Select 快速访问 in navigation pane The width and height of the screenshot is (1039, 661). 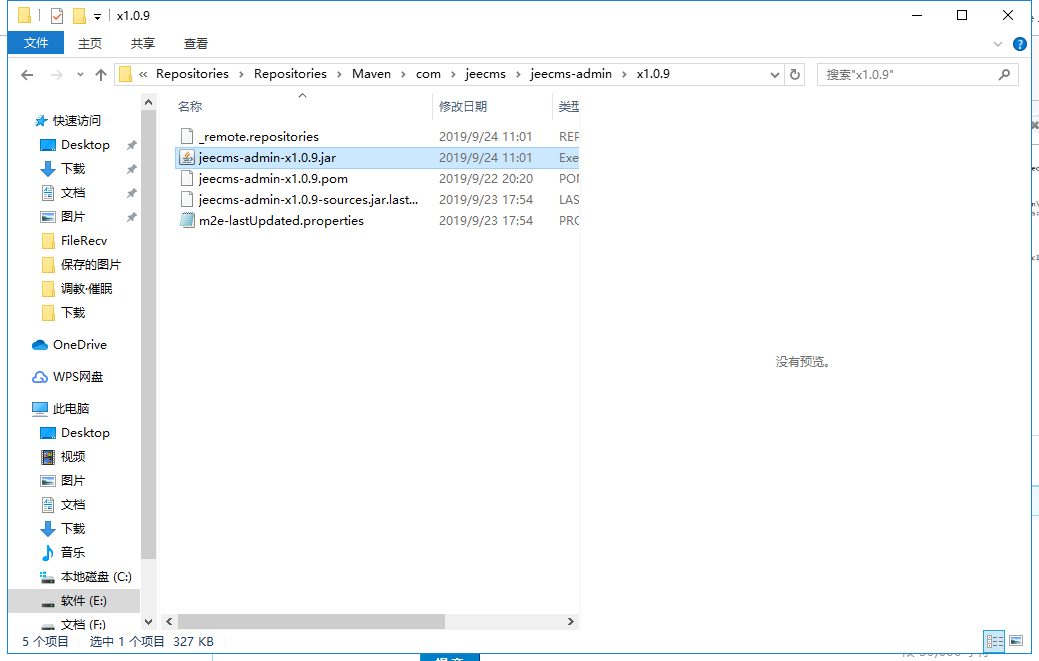pyautogui.click(x=77, y=121)
